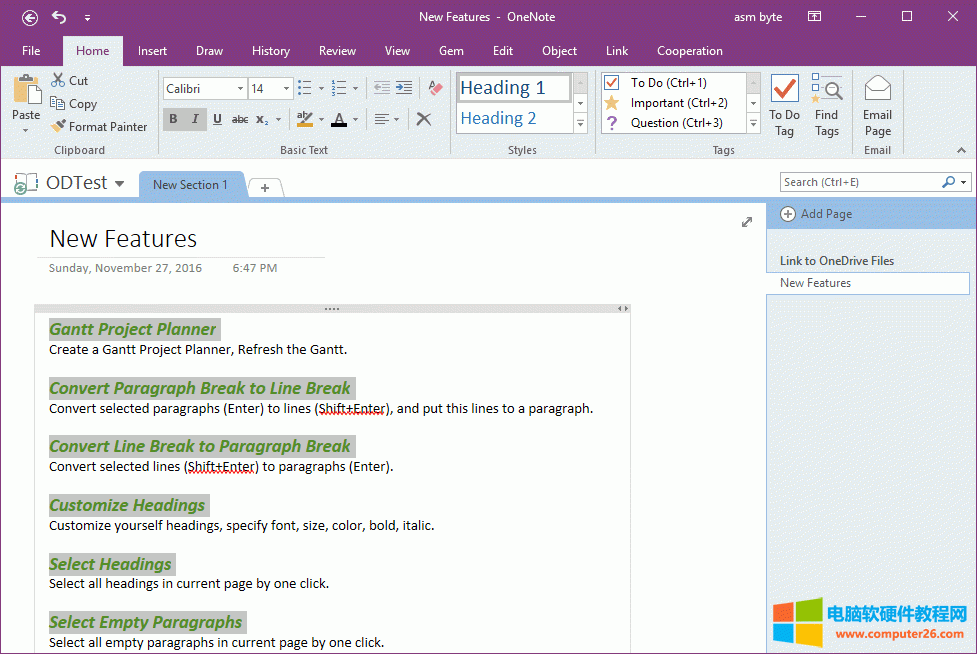Increase indent of paragraph
977x654 pixels.
404,88
